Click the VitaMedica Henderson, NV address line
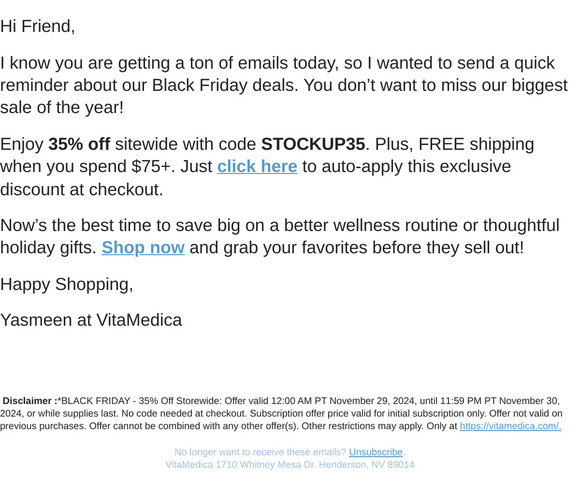Image resolution: width=580 pixels, height=491 pixels. click(x=290, y=464)
